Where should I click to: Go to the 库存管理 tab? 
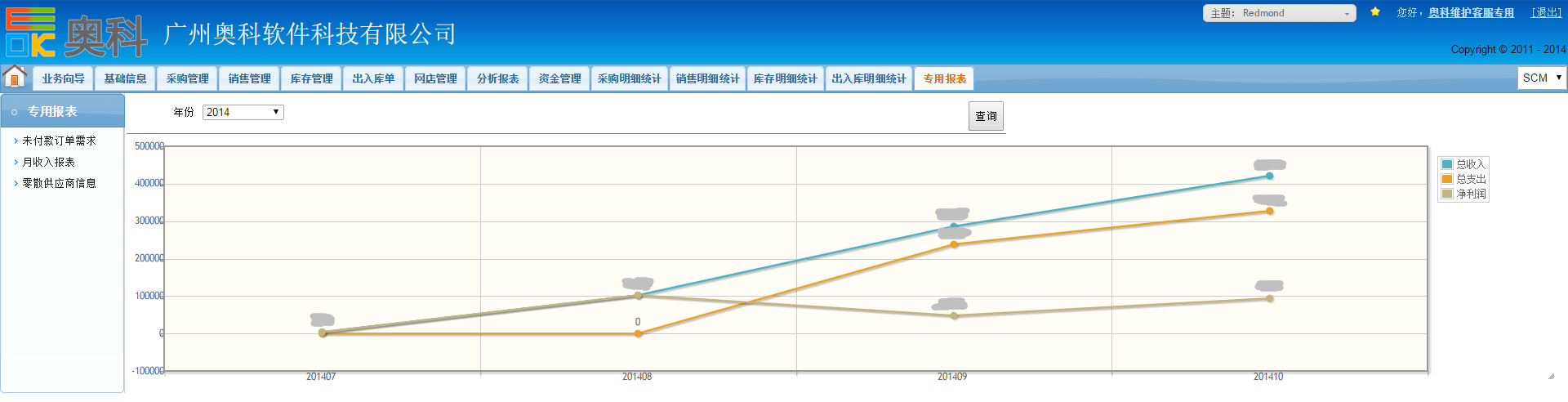click(x=311, y=78)
